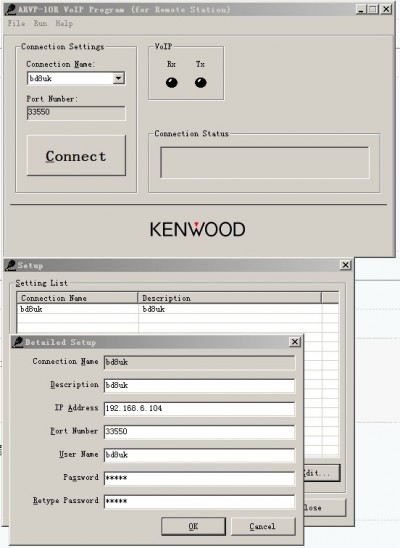Minimize the ARVP-10R main window
This screenshot has height=548, width=400.
click(x=361, y=9)
